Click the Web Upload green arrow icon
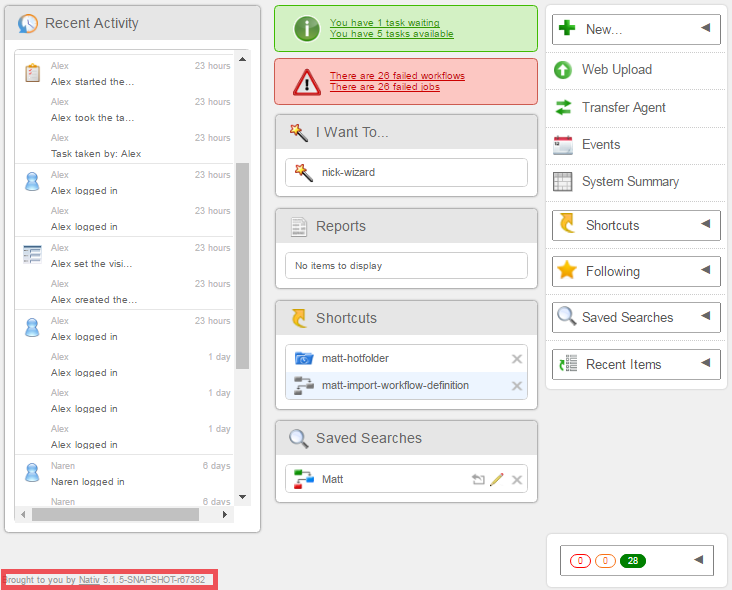Image resolution: width=732 pixels, height=590 pixels. pyautogui.click(x=563, y=70)
